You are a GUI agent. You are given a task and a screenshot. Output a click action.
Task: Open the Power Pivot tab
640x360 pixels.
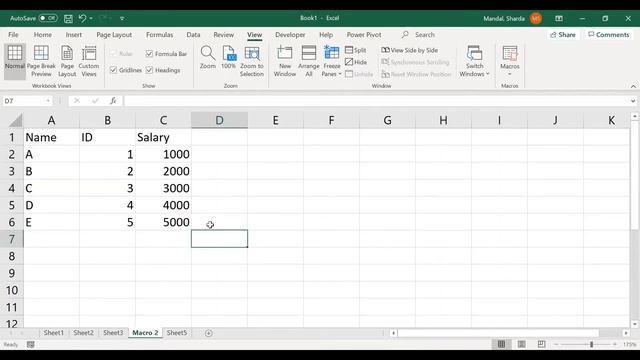click(364, 35)
